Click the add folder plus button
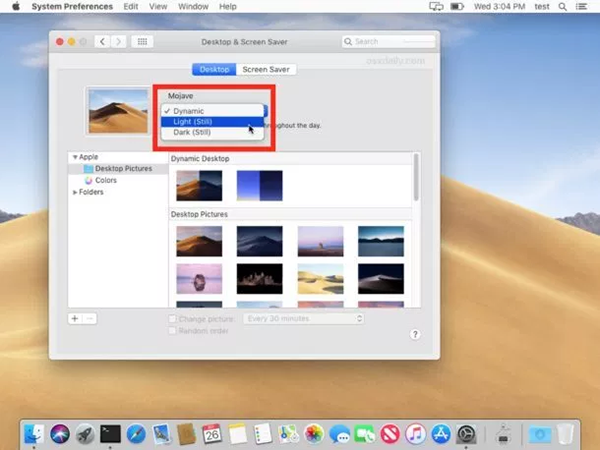Image resolution: width=600 pixels, height=450 pixels. tap(75, 318)
